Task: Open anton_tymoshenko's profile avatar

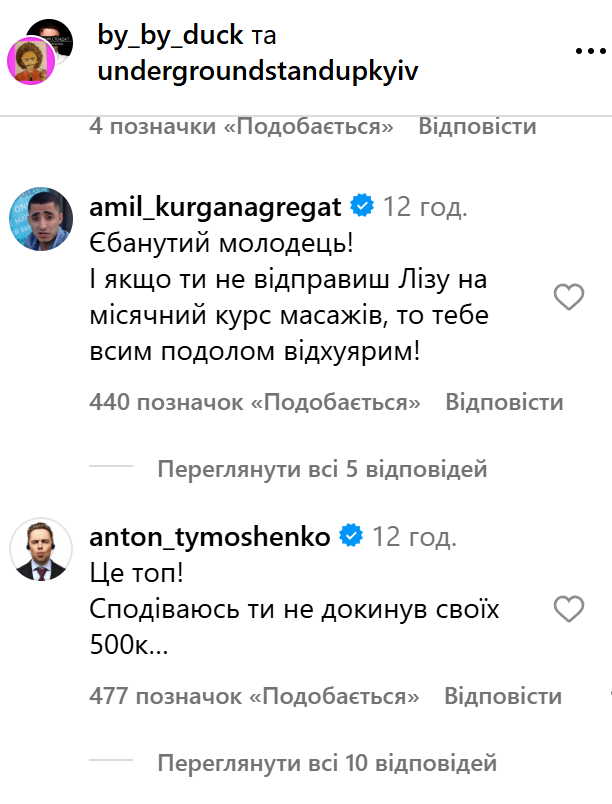Action: pyautogui.click(x=41, y=547)
